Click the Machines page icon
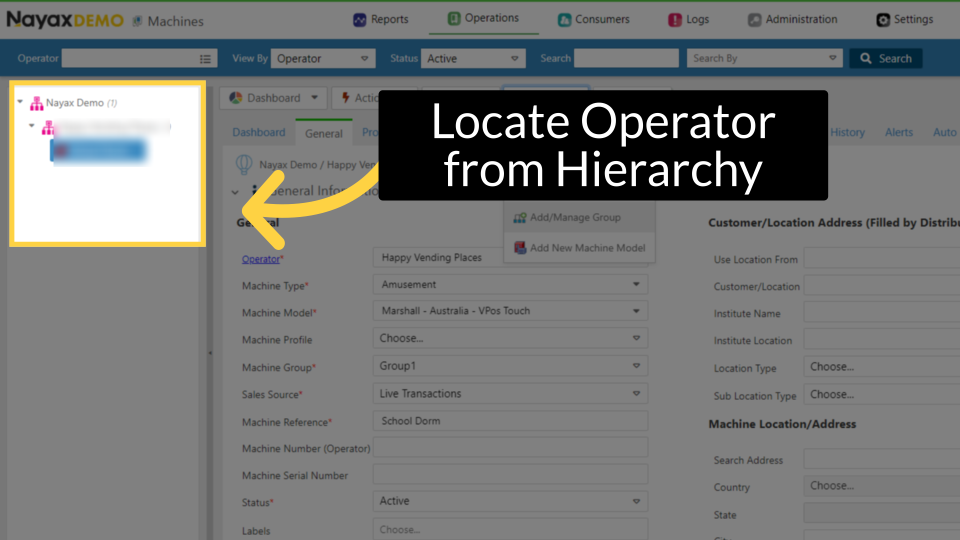The width and height of the screenshot is (960, 540). point(138,21)
